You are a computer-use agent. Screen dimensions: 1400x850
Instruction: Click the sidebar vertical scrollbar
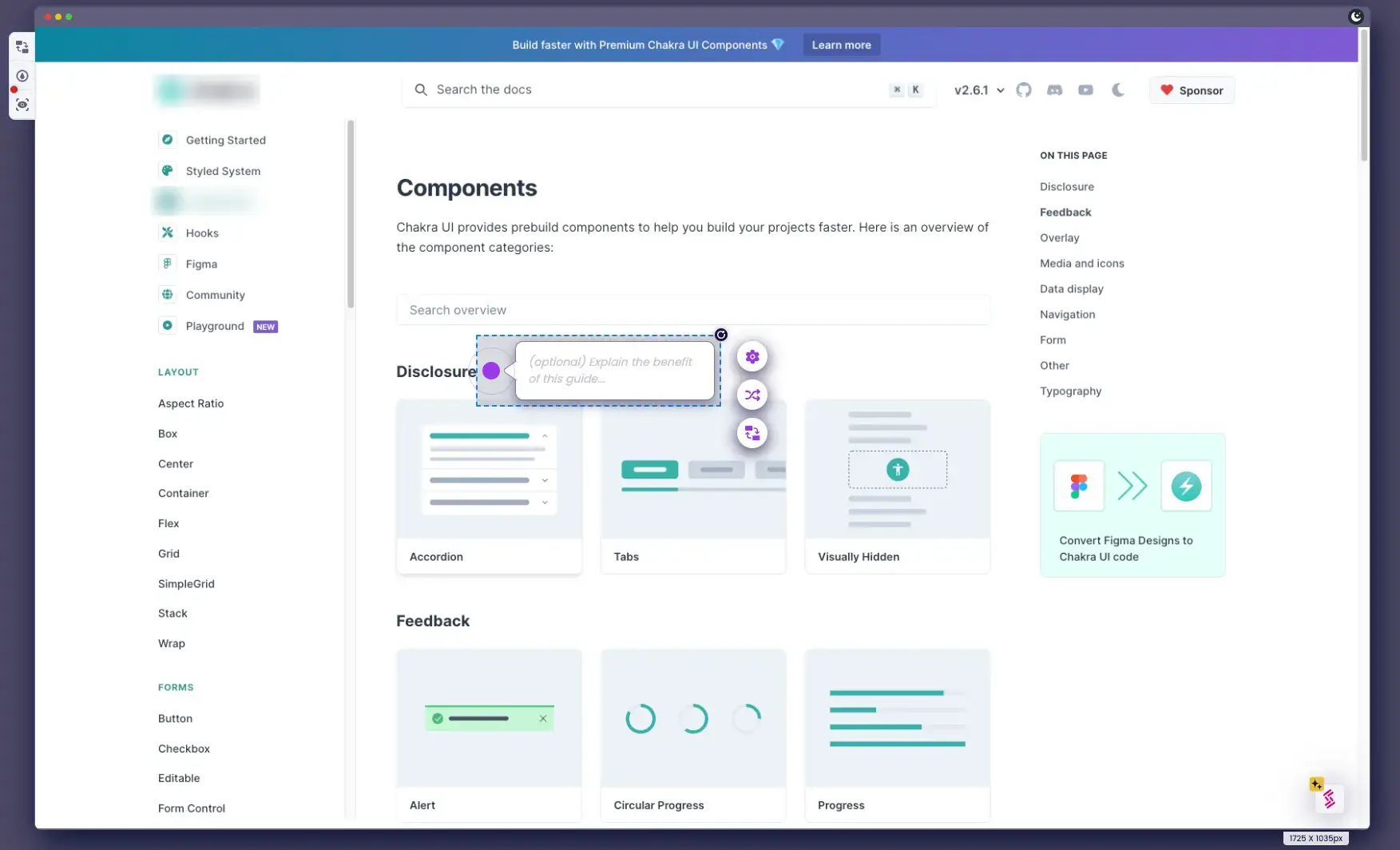(x=350, y=214)
